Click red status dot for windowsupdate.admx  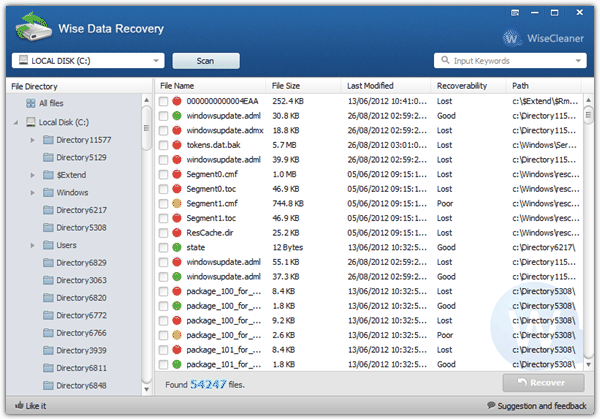(x=176, y=130)
